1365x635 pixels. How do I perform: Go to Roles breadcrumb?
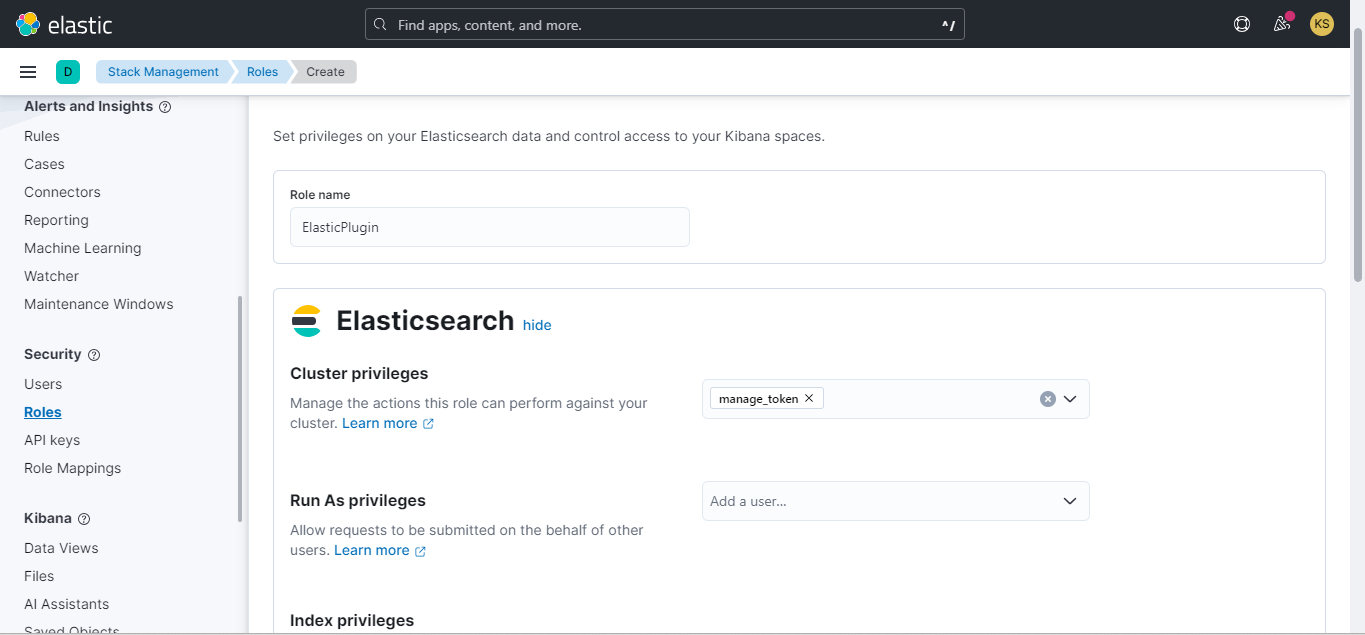click(x=263, y=72)
